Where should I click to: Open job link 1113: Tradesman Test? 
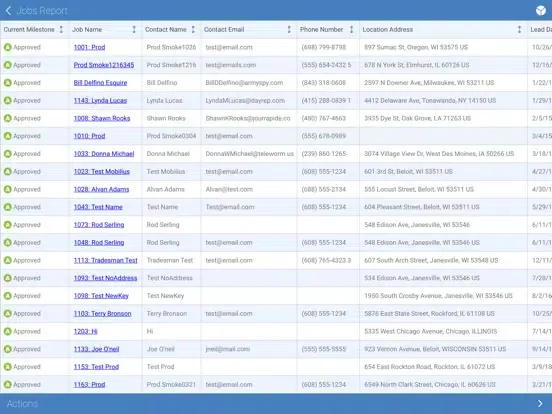click(x=106, y=260)
